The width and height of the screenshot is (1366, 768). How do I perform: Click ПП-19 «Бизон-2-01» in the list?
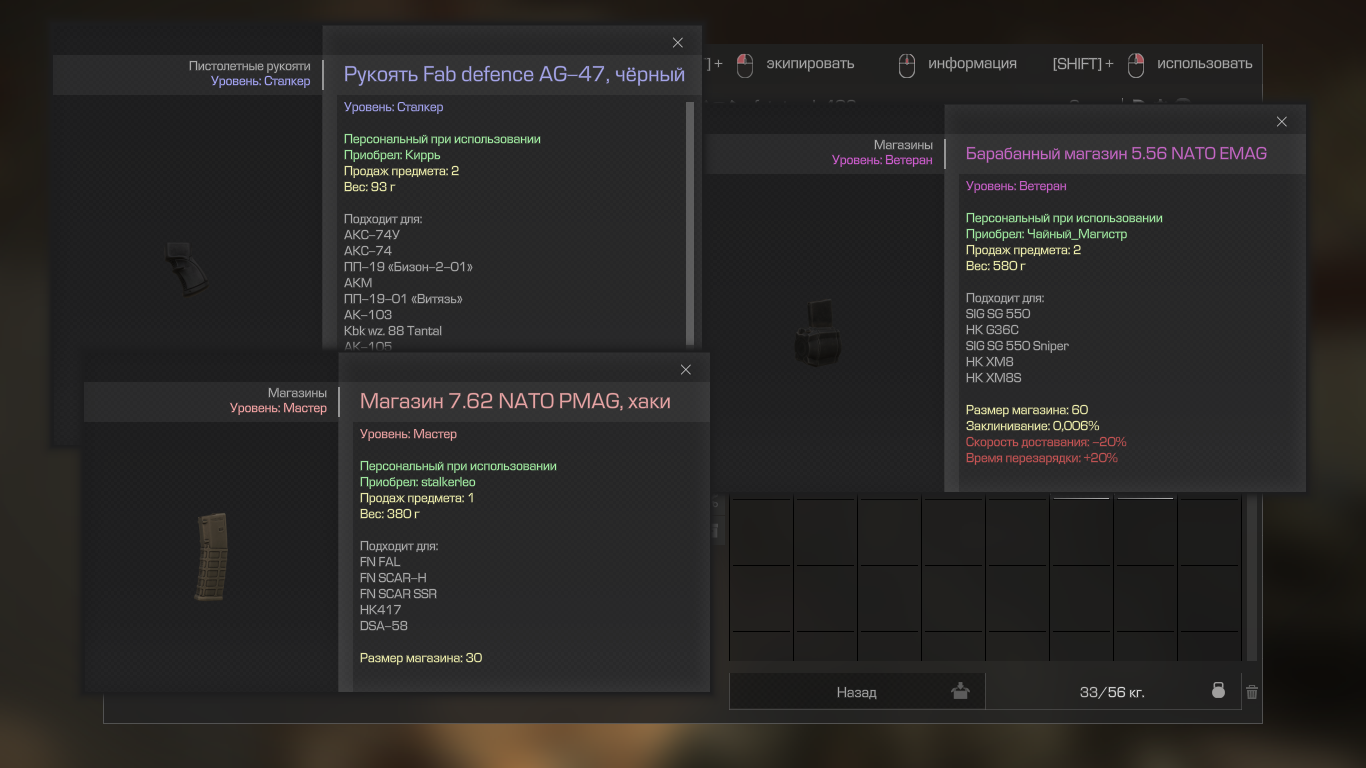(x=408, y=267)
